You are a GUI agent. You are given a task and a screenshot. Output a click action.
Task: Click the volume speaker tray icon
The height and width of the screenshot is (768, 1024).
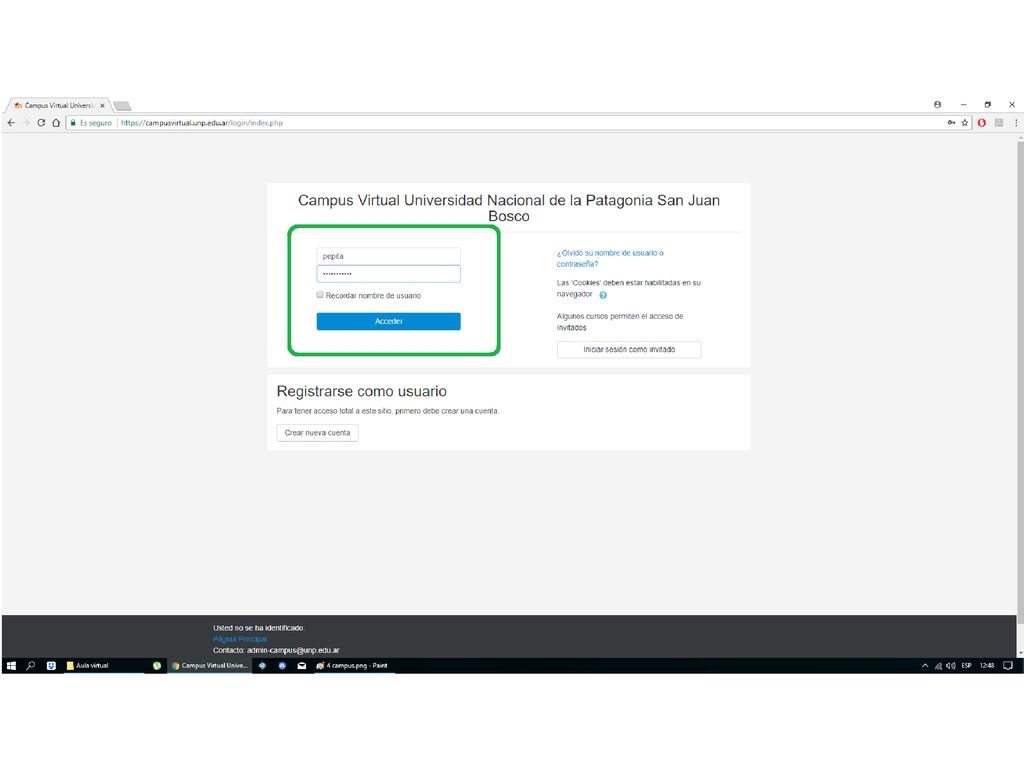[x=951, y=665]
